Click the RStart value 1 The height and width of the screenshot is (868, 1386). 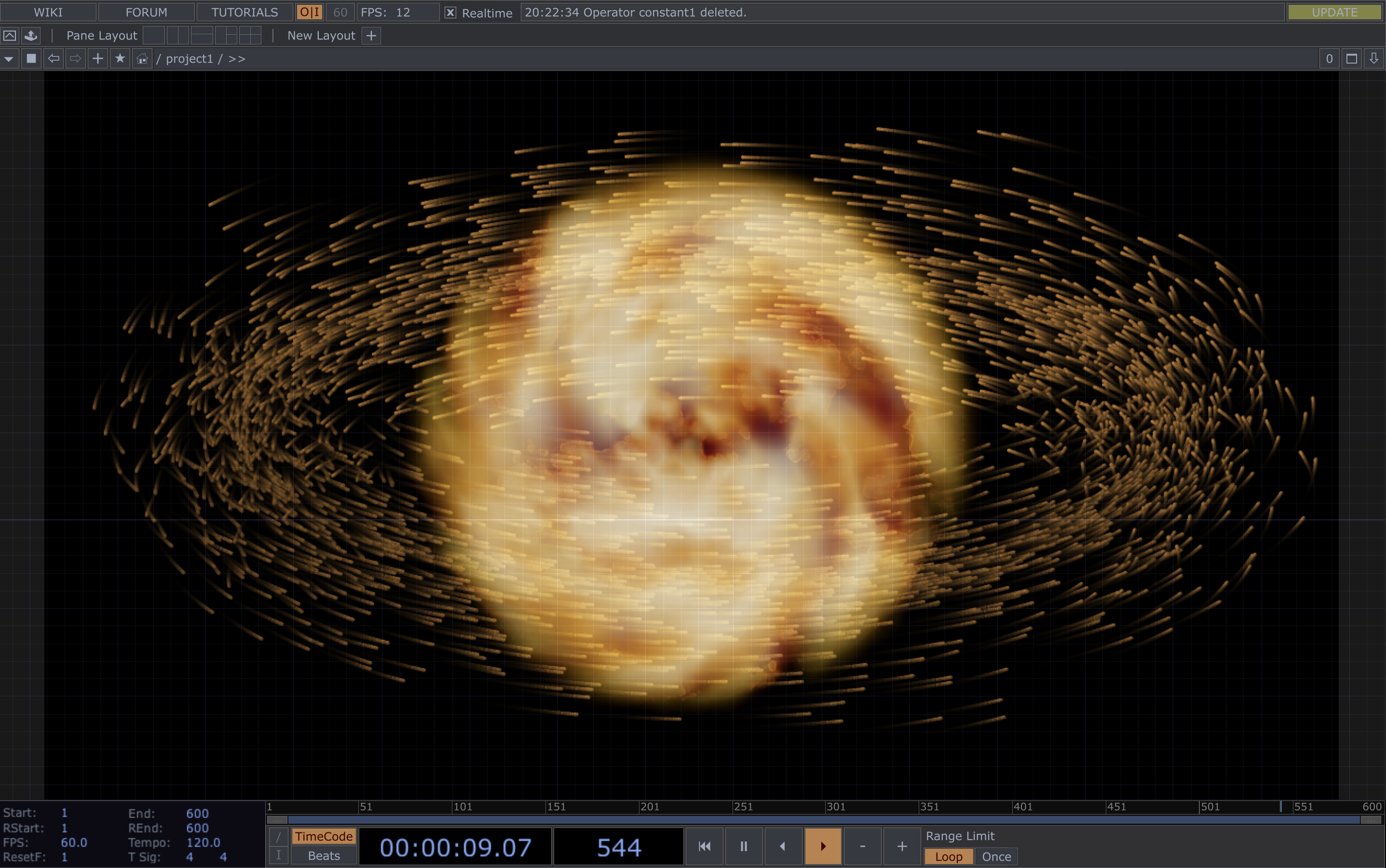(x=64, y=828)
